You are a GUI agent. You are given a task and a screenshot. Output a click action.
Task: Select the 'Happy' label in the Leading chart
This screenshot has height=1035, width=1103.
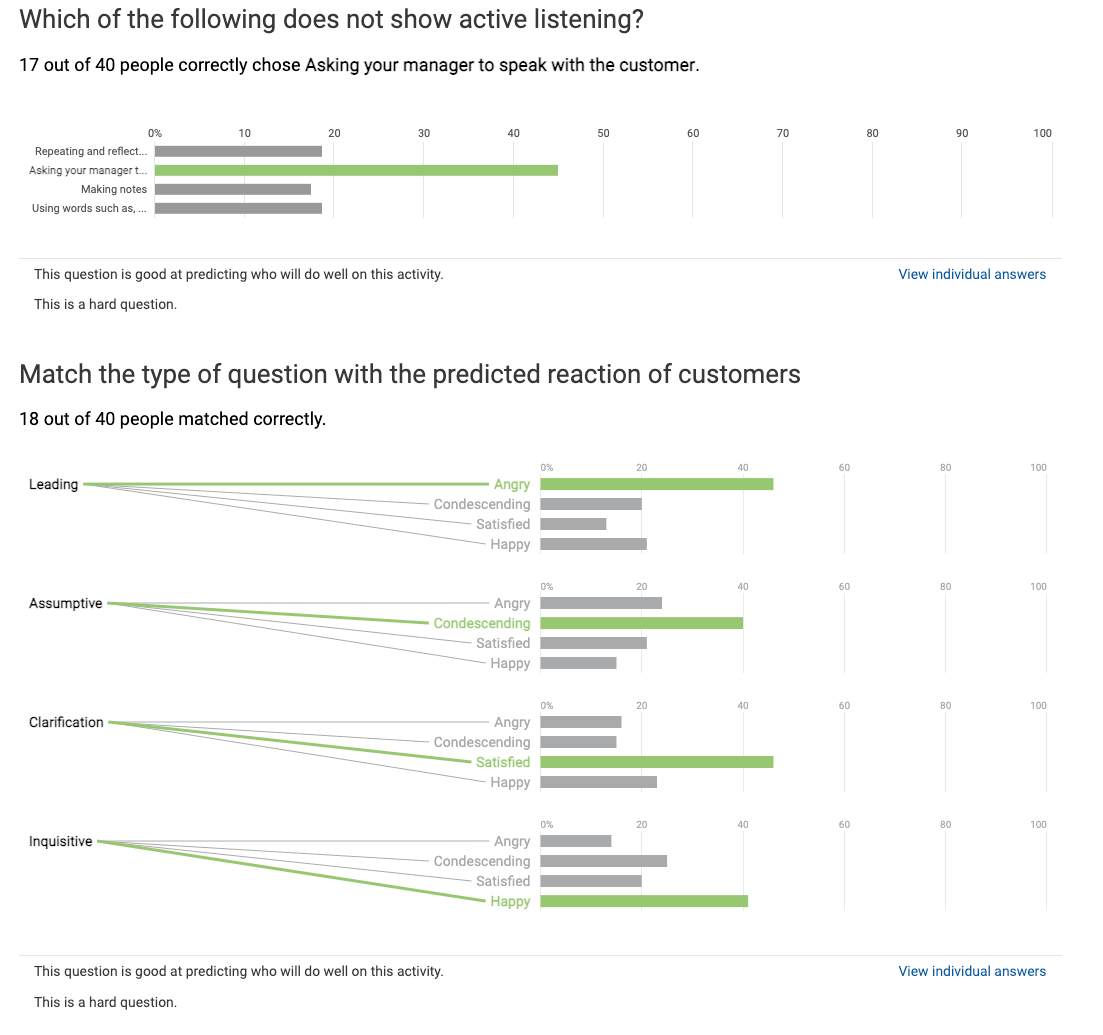pyautogui.click(x=510, y=544)
